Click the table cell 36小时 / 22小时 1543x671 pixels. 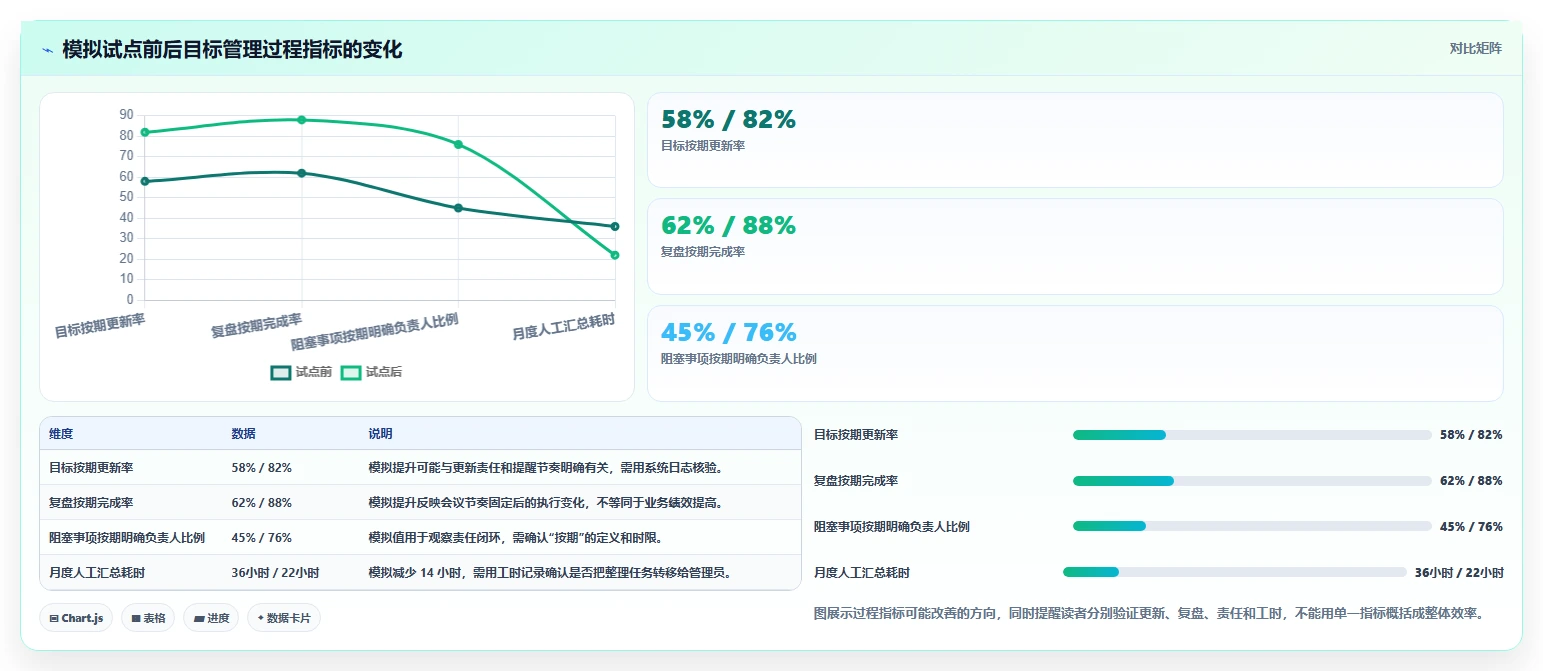coord(275,573)
